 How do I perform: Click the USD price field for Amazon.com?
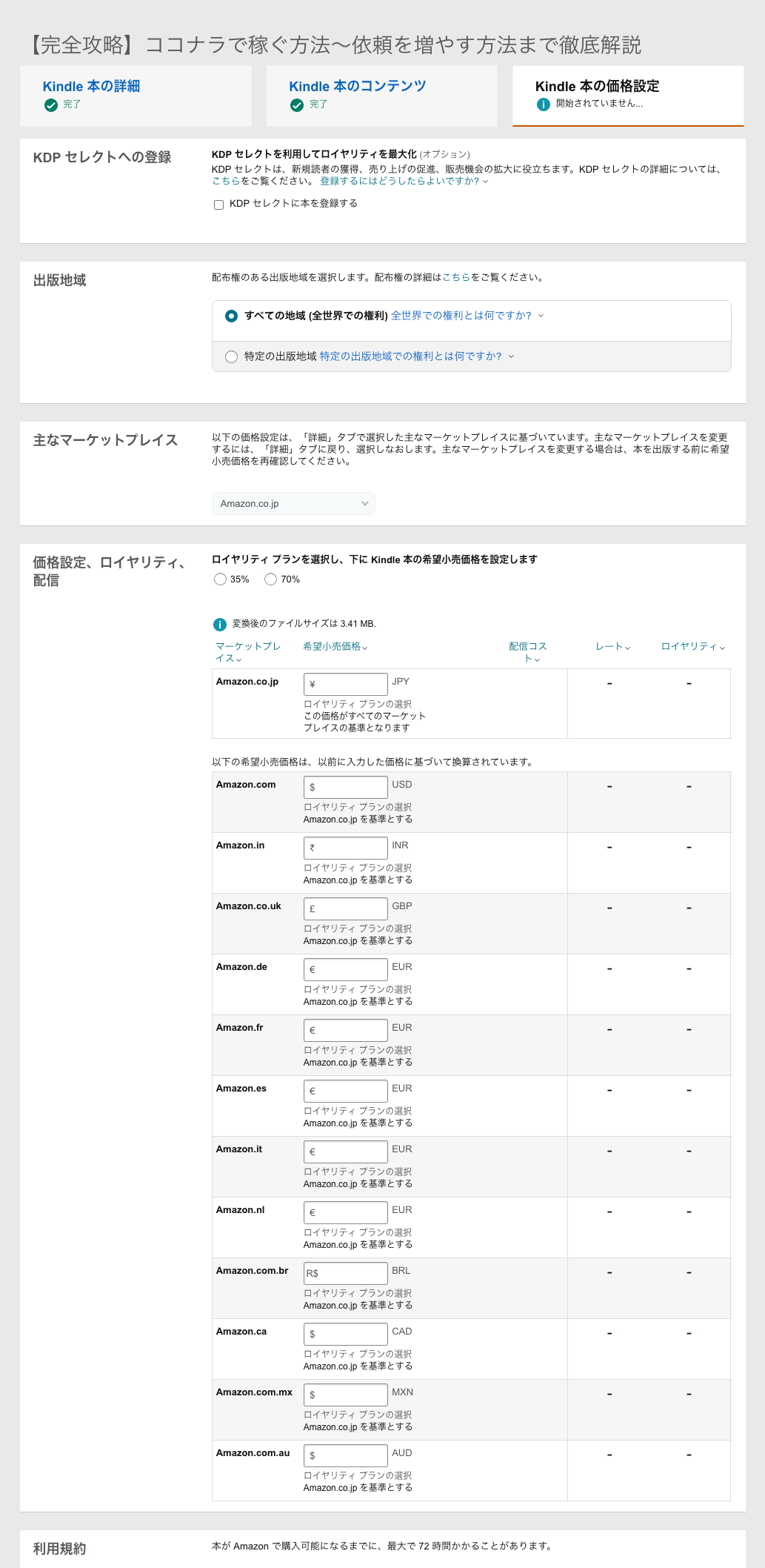click(x=346, y=787)
